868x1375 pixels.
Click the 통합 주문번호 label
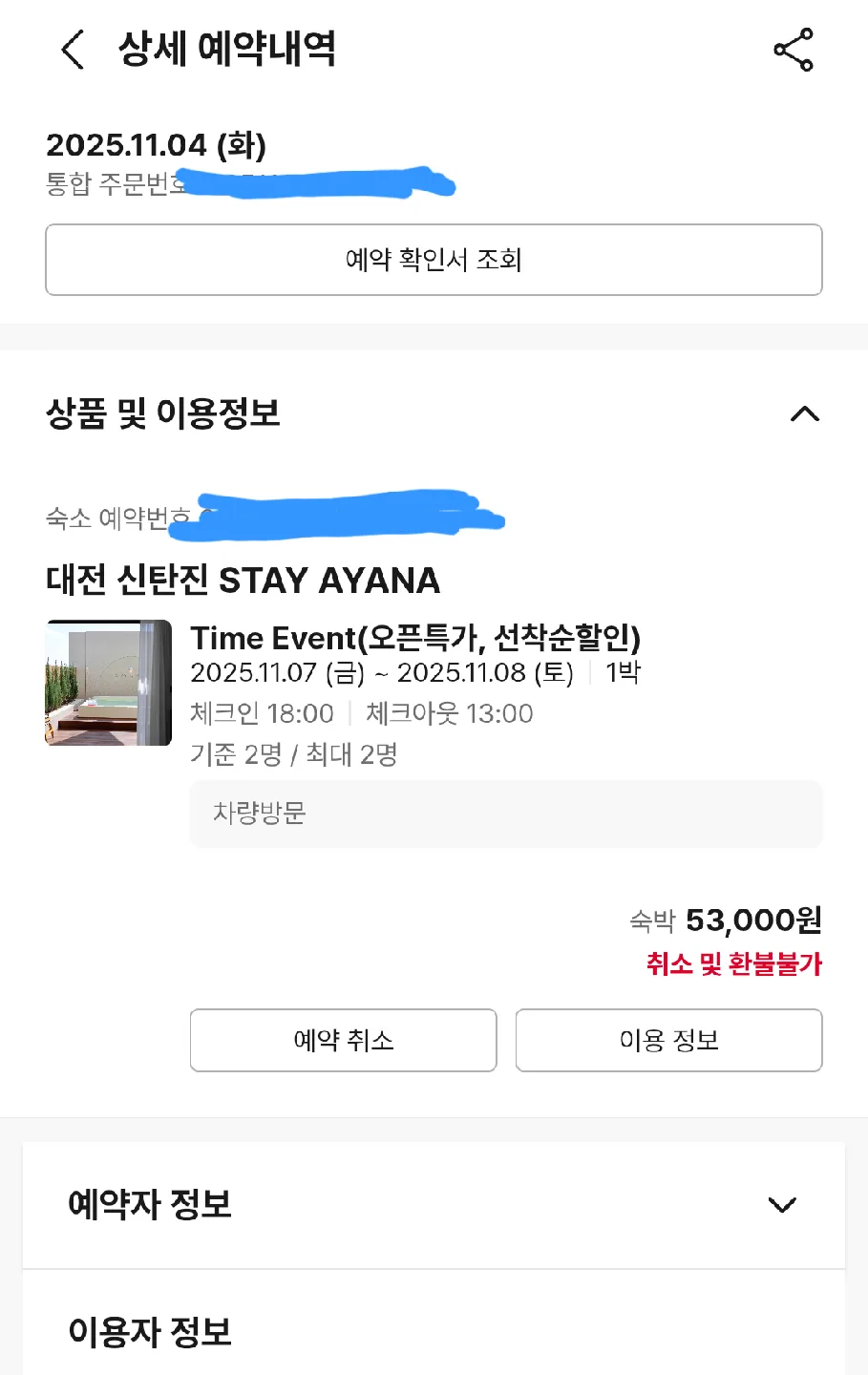pyautogui.click(x=115, y=183)
